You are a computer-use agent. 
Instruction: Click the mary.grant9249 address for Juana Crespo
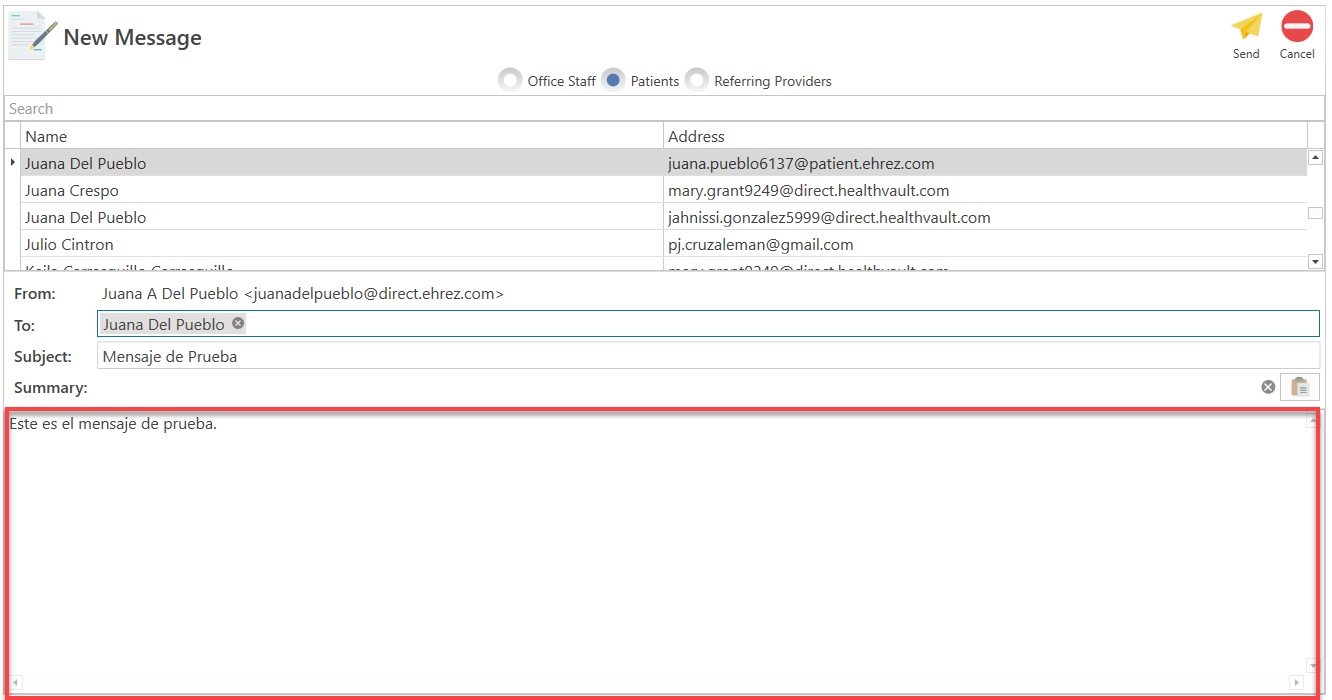(808, 190)
